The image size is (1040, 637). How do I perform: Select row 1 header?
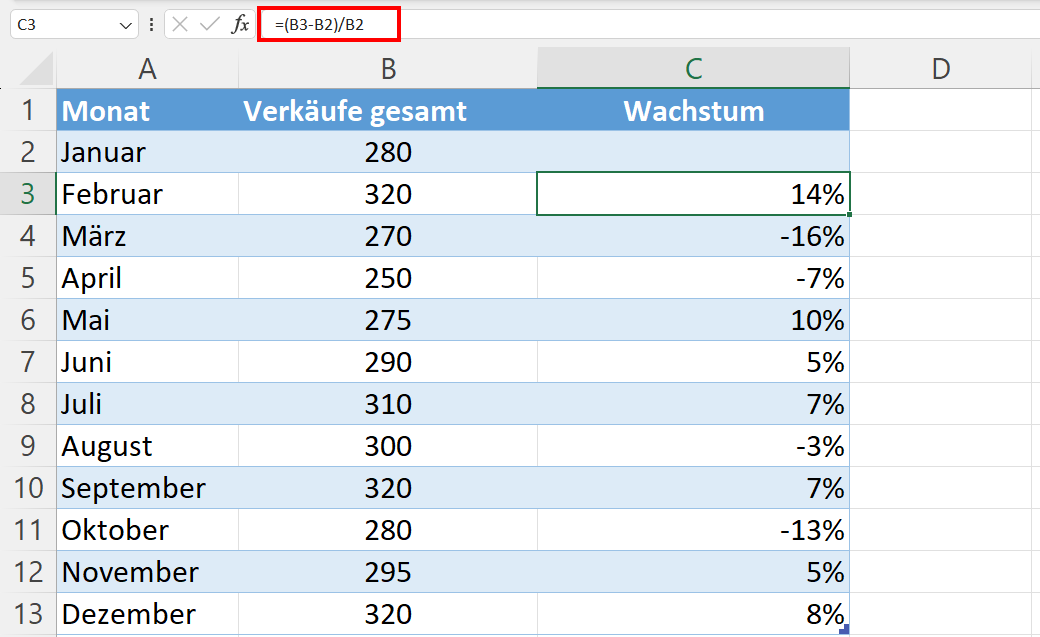click(28, 109)
